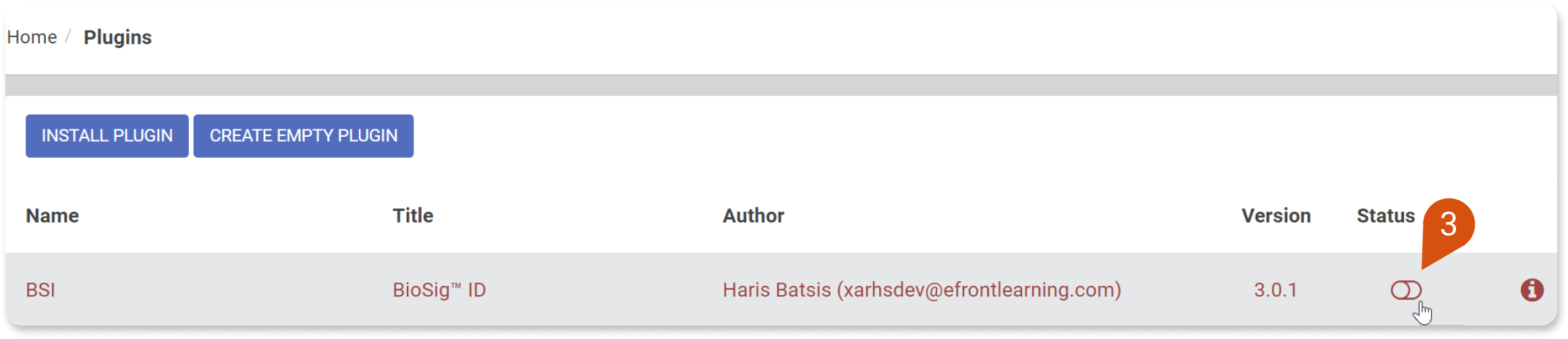This screenshot has width=1568, height=339.
Task: Sort plugins by Version column header
Action: click(x=1276, y=216)
